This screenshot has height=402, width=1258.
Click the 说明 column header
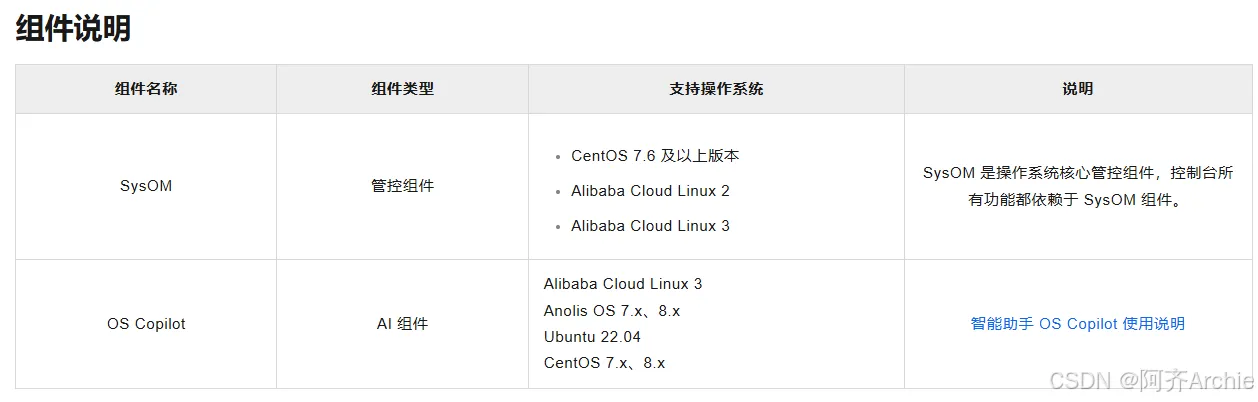point(1077,89)
